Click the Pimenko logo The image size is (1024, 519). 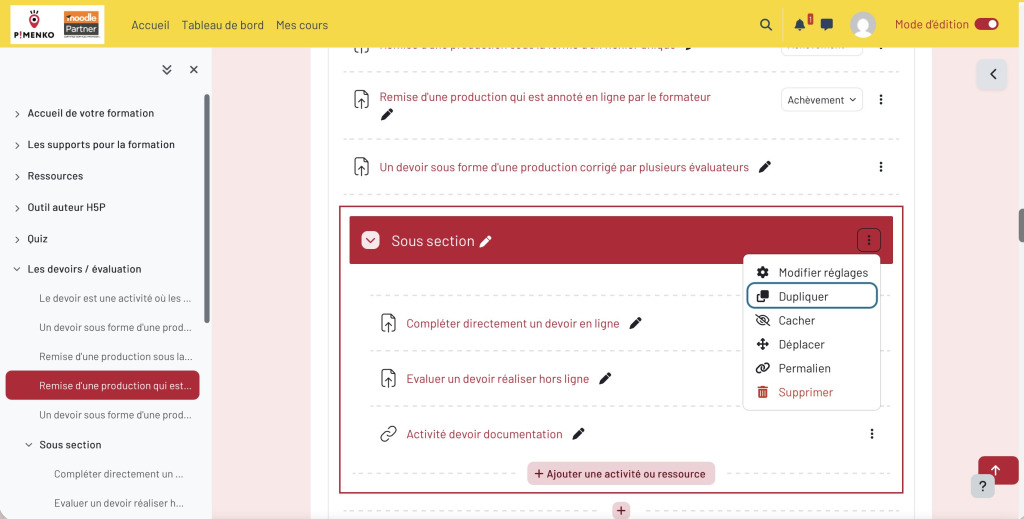tap(35, 25)
